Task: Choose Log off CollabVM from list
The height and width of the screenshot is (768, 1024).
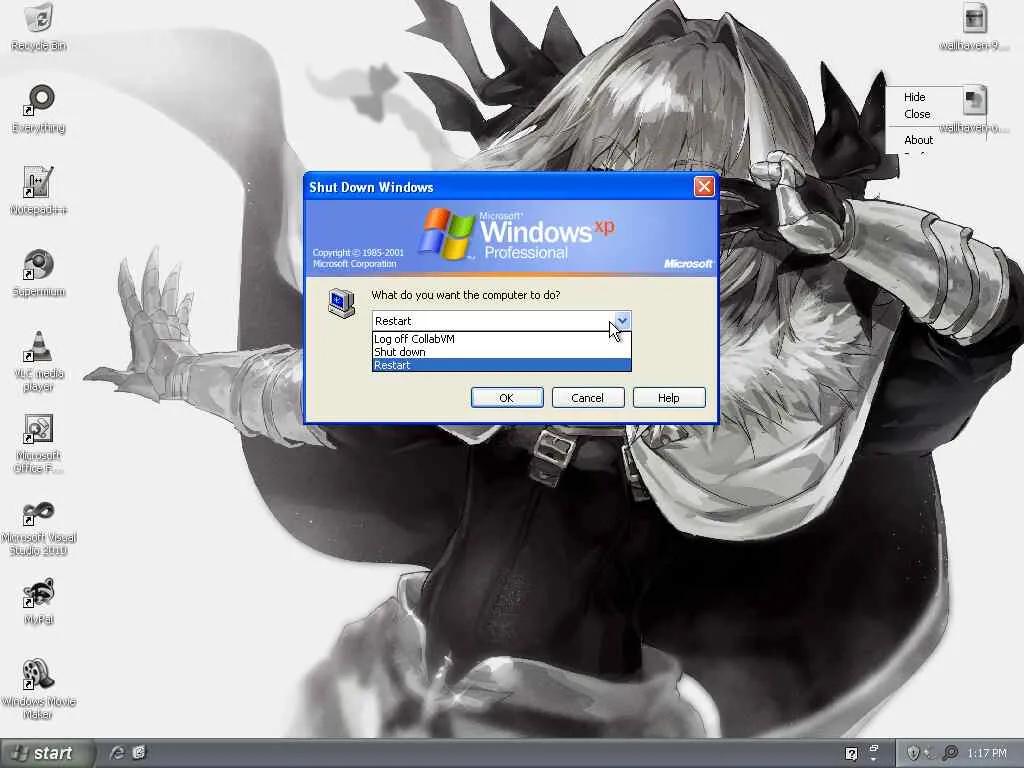Action: (502, 339)
